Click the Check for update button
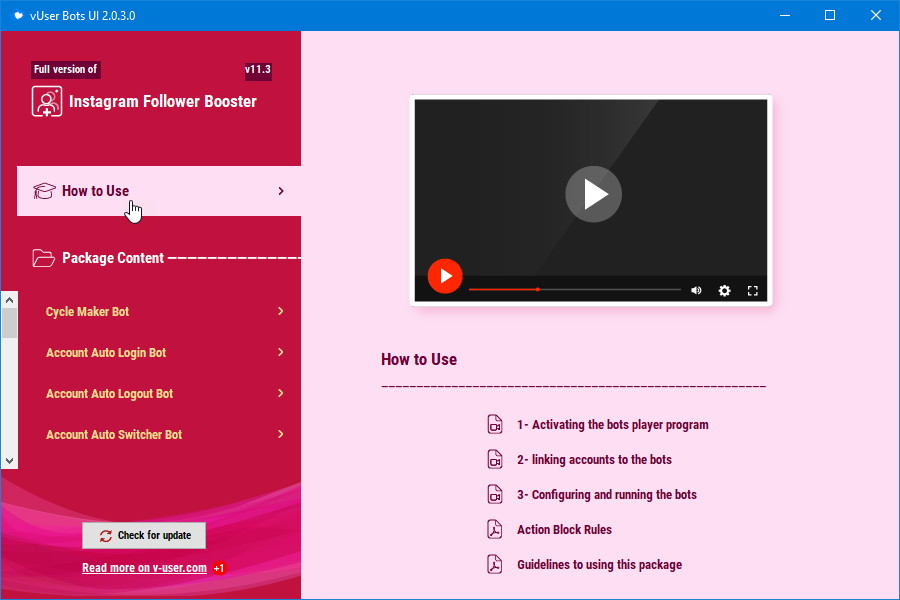Screen dimensions: 900x600 [144, 536]
